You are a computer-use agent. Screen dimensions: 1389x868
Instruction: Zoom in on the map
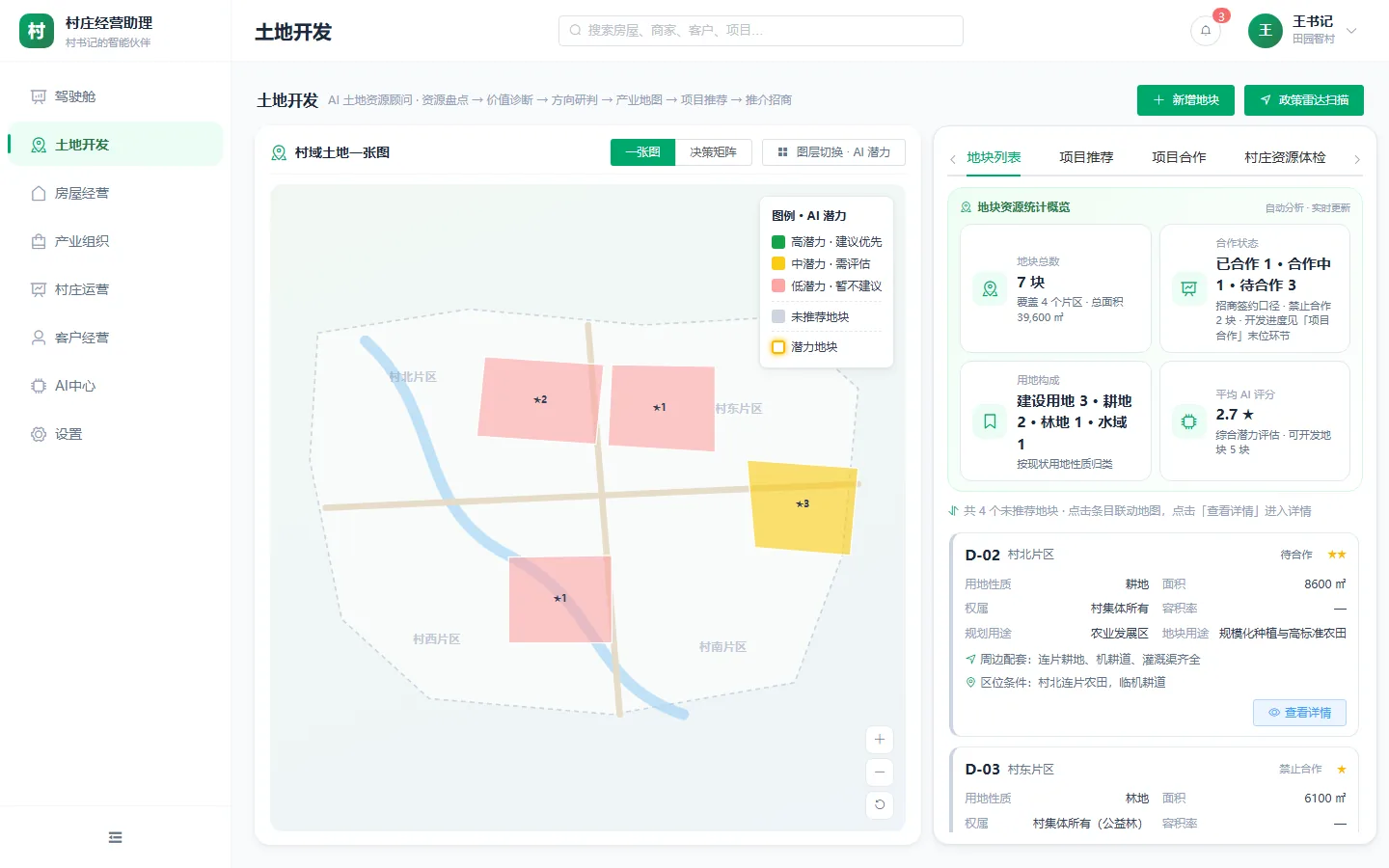tap(880, 740)
